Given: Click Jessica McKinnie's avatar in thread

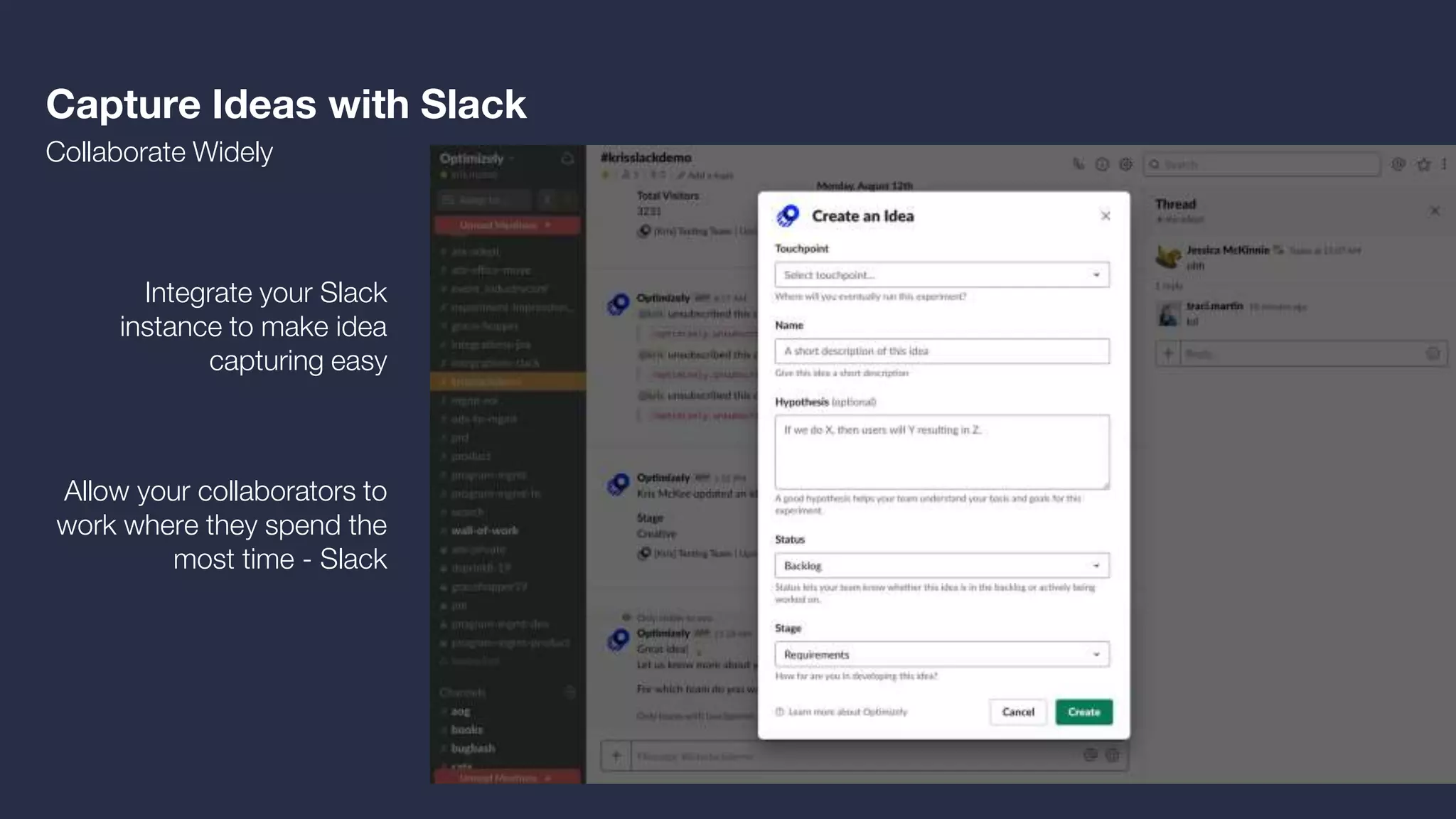Looking at the screenshot, I should pos(1169,257).
